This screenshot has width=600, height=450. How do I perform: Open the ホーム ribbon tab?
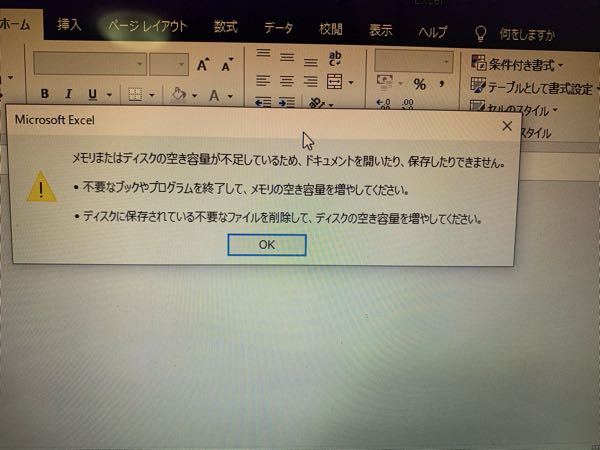(x=15, y=25)
